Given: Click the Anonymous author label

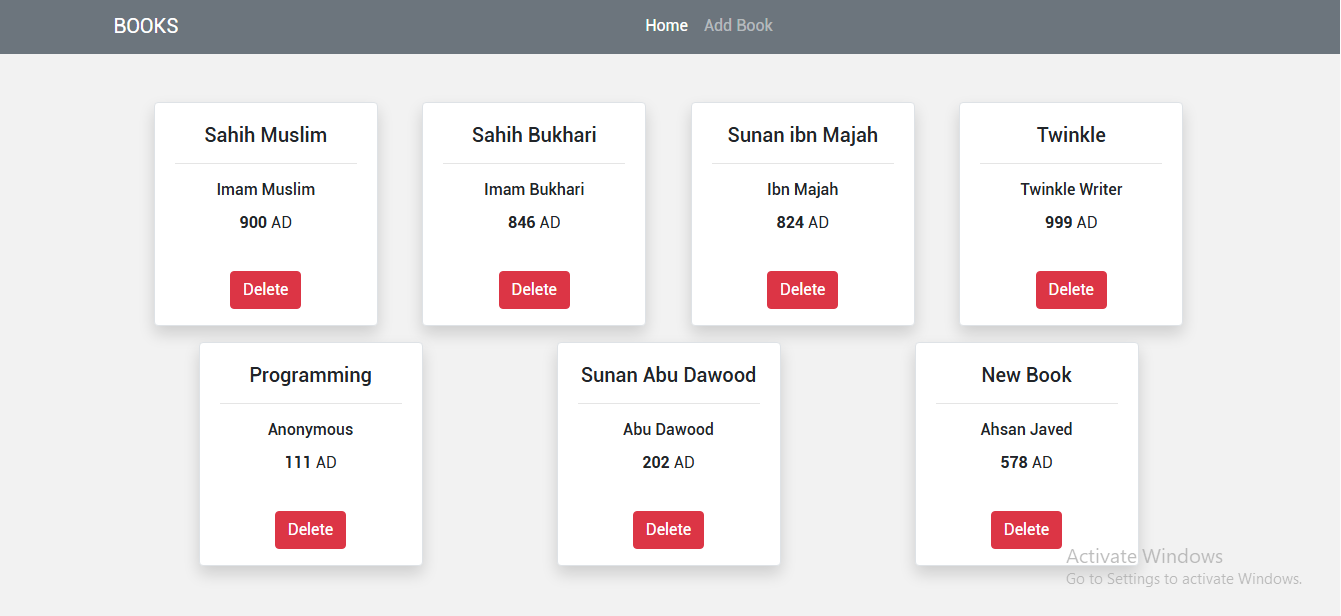Looking at the screenshot, I should [x=310, y=429].
